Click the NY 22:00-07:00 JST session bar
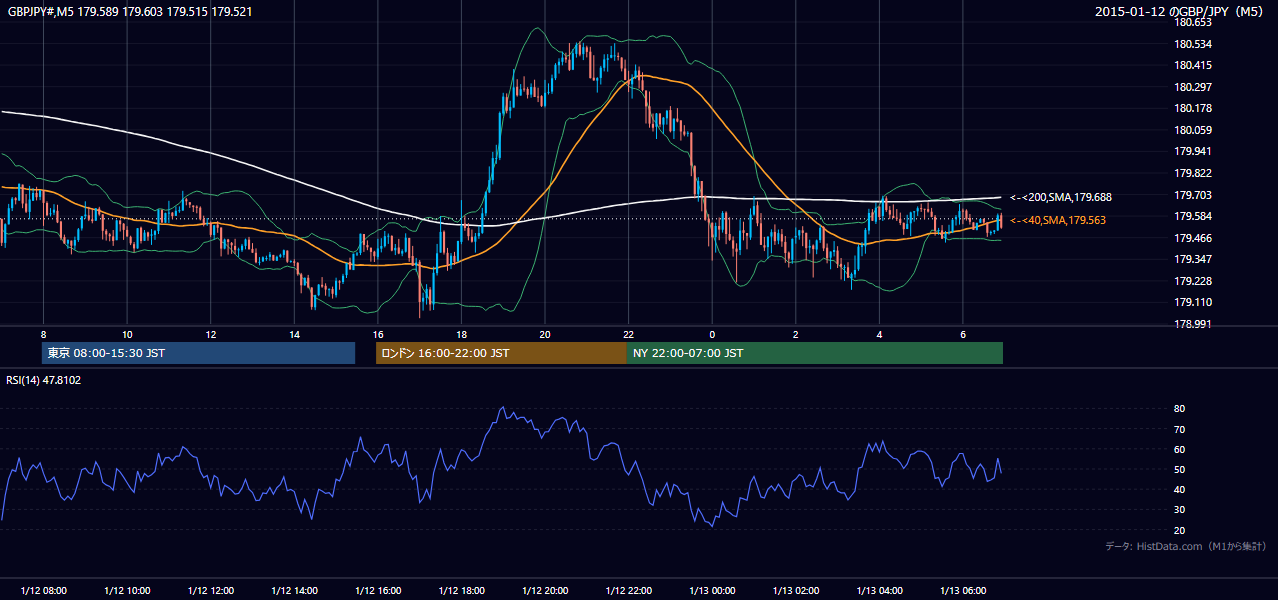The width and height of the screenshot is (1278, 600). pos(815,353)
